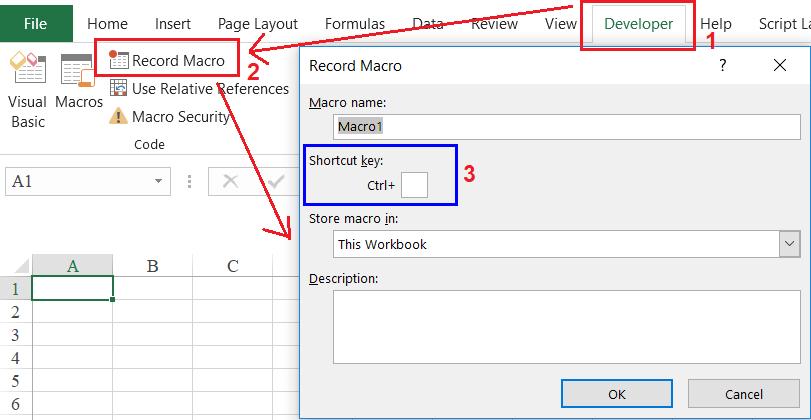
Task: Switch to the Home tab
Action: tap(108, 24)
